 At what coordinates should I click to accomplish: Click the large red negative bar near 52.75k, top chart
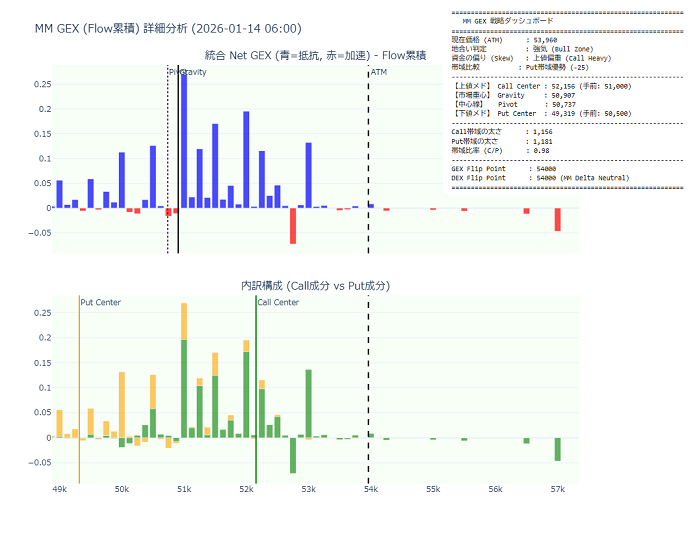293,226
